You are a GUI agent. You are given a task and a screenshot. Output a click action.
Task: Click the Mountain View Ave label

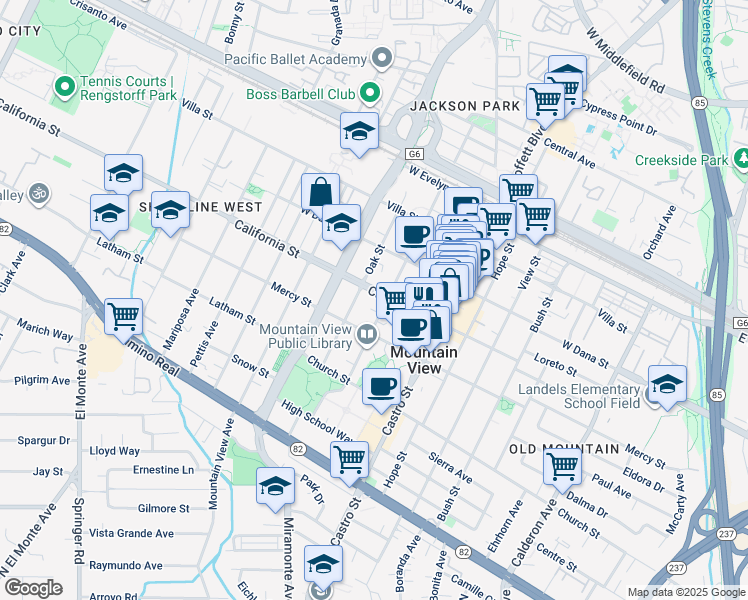point(221,464)
